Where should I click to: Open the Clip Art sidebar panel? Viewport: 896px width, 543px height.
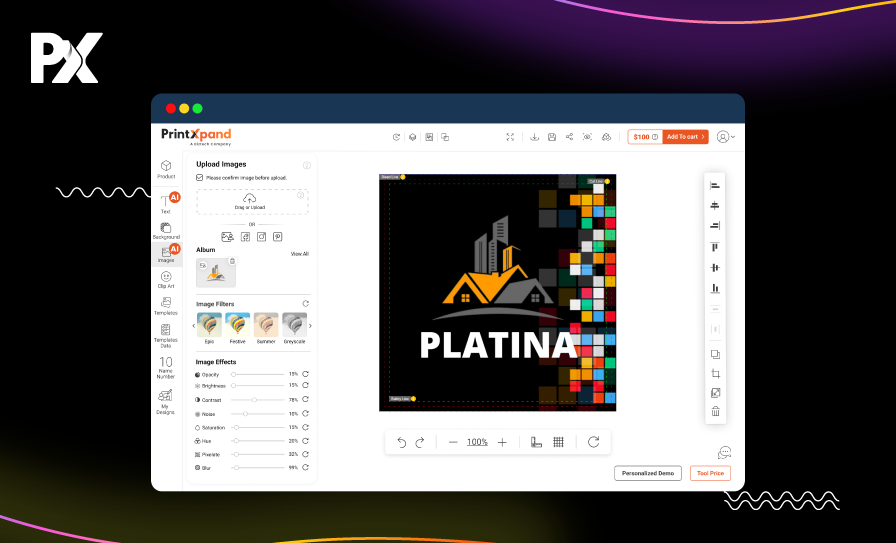pos(166,280)
